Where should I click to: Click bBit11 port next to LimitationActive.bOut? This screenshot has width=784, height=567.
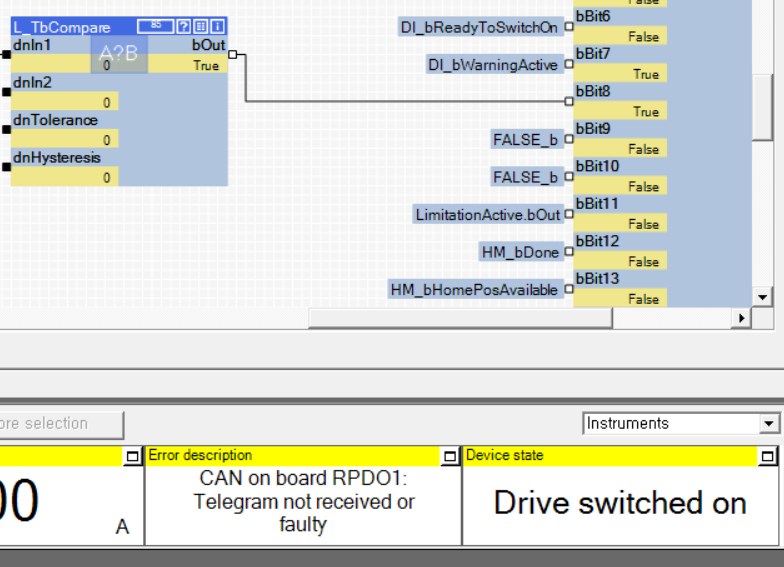tap(568, 214)
